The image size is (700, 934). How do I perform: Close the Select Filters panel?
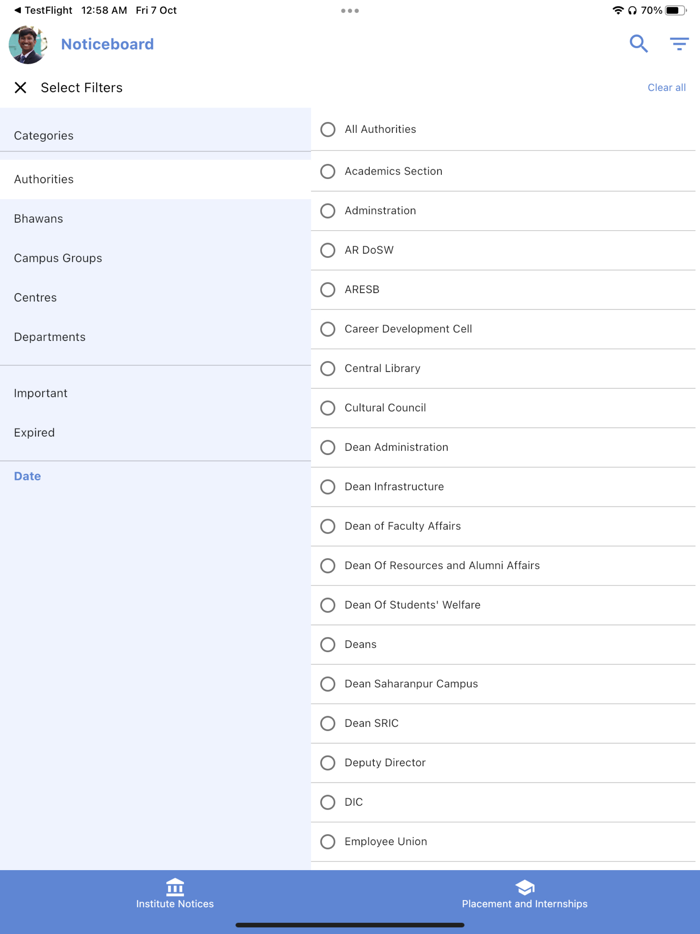(x=20, y=88)
